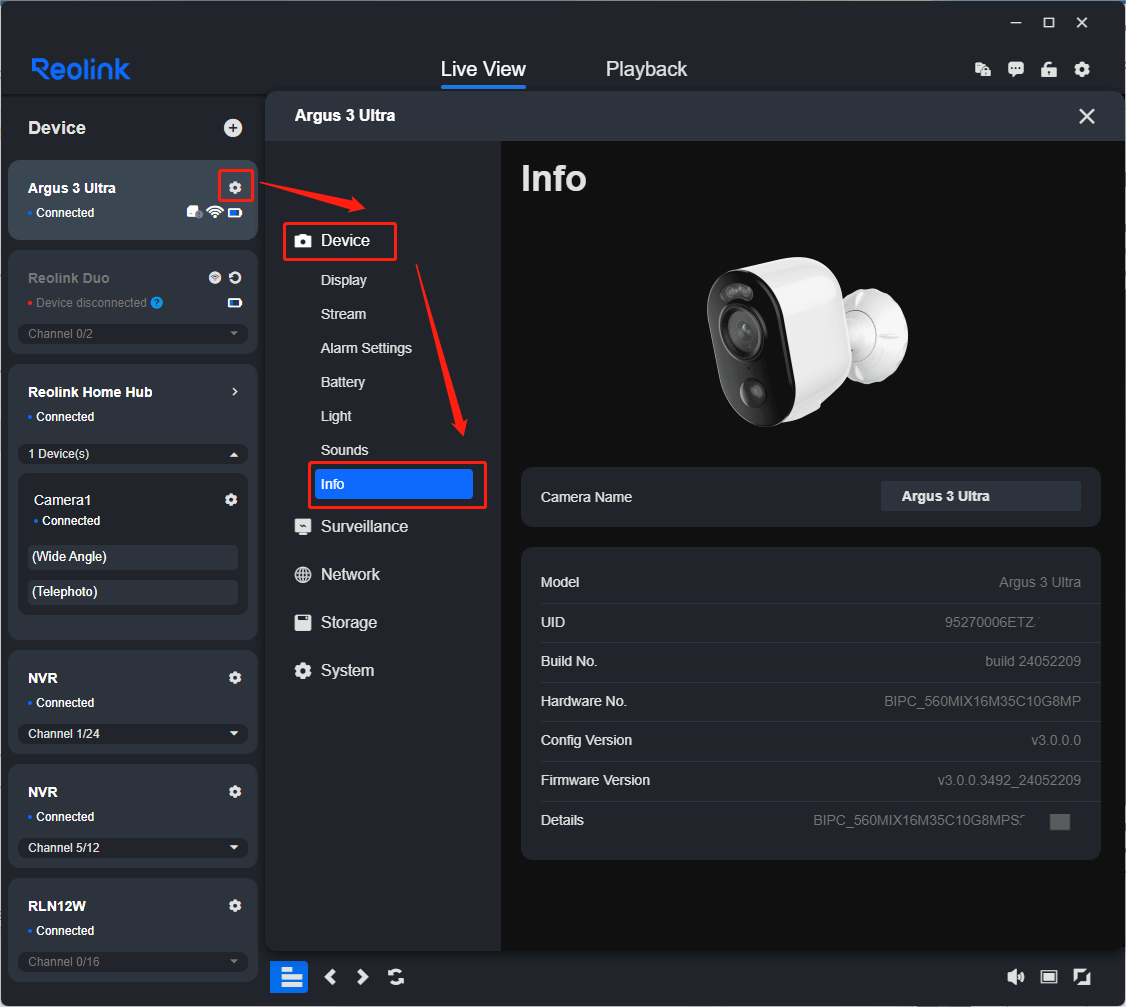Expand the Network settings section
Screen dimensions: 1126x1007
[x=337, y=575]
